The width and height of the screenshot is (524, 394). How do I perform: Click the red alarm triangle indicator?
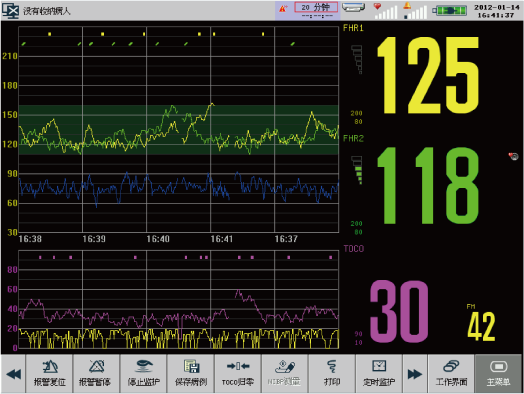(x=283, y=8)
